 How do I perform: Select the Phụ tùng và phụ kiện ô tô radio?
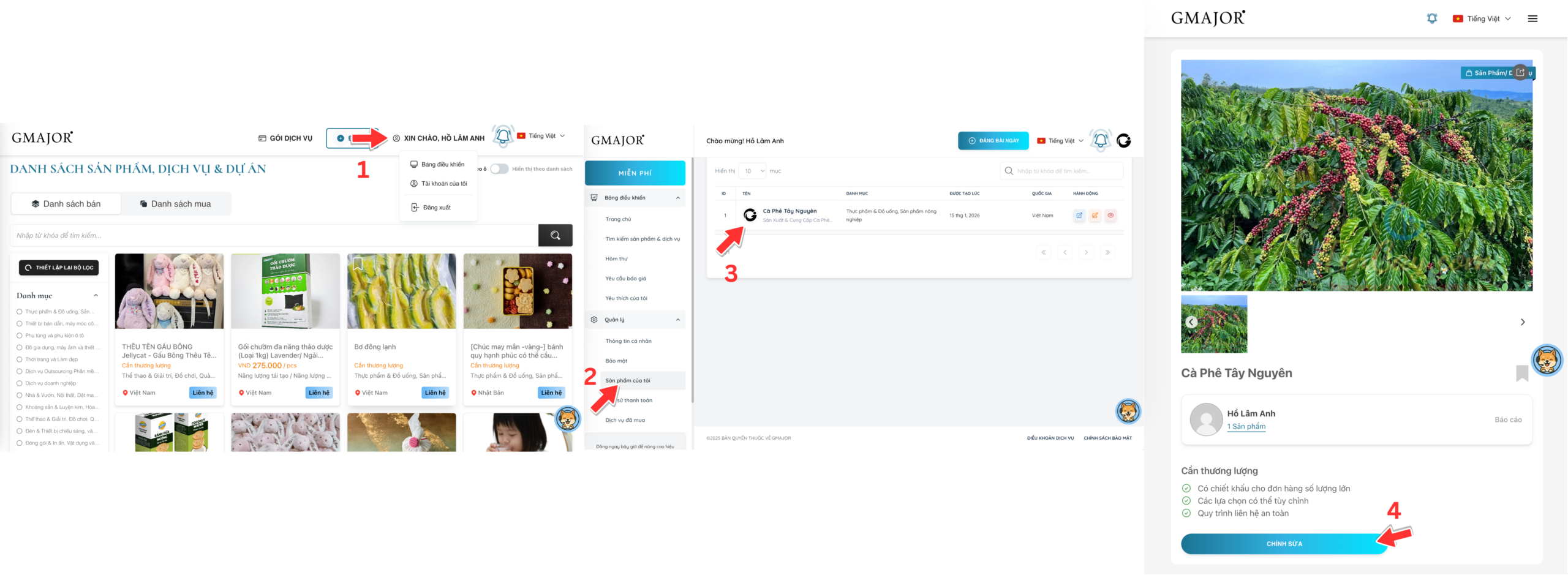tap(20, 336)
